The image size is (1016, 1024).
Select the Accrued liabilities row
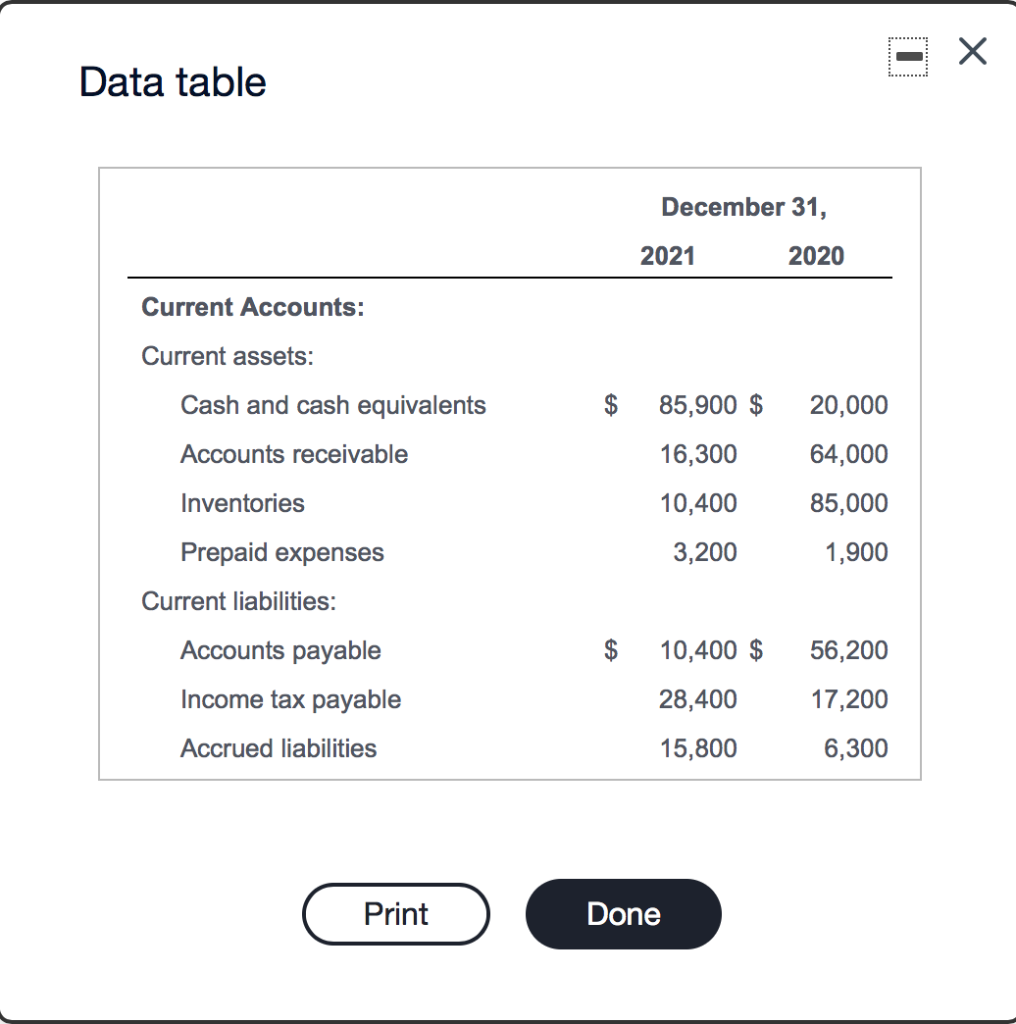pos(277,748)
